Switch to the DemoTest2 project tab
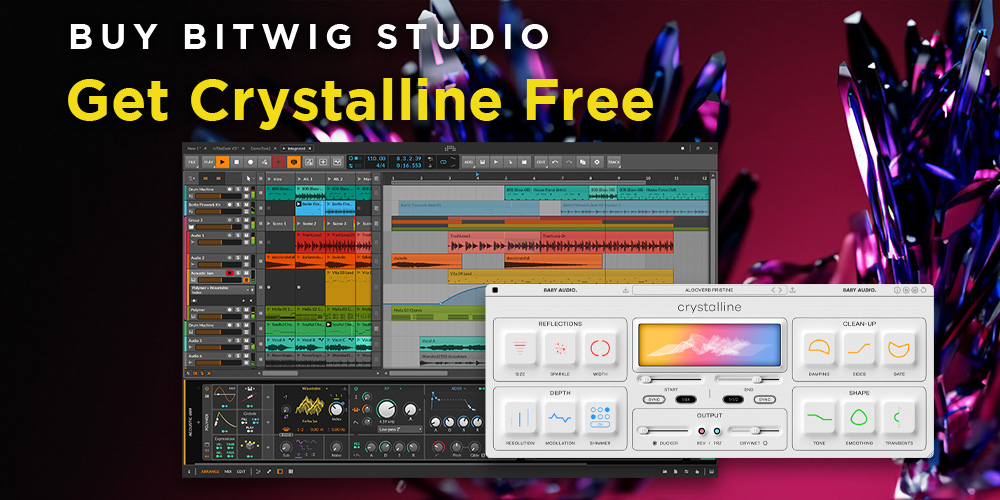This screenshot has width=1000, height=500. coord(263,148)
